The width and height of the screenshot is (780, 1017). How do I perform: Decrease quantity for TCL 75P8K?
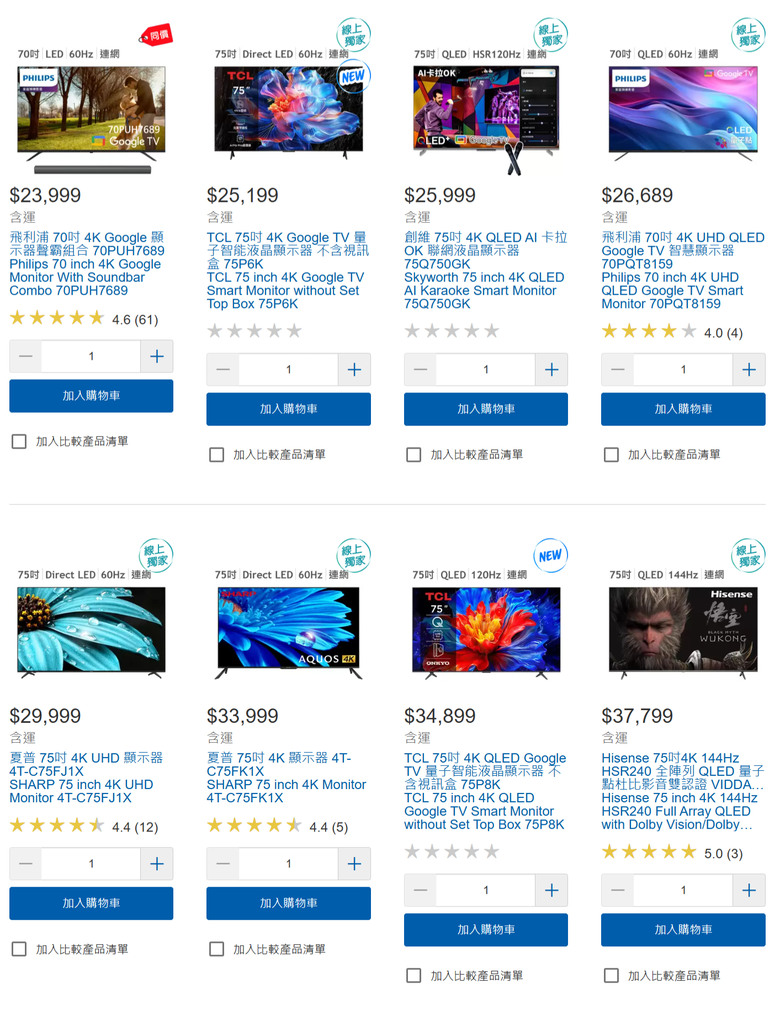tap(420, 891)
